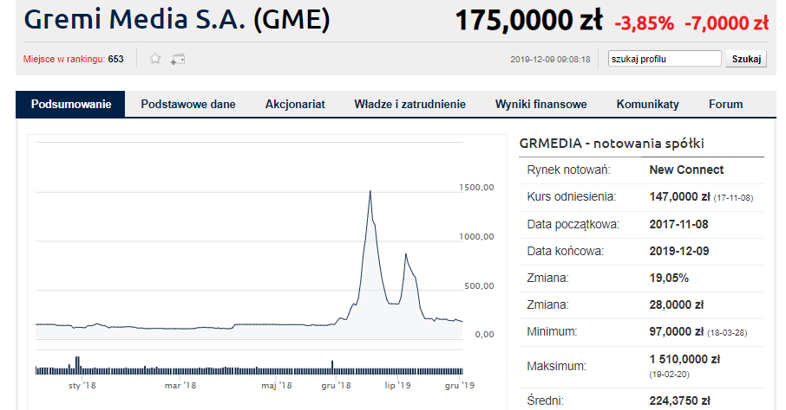The image size is (786, 410).
Task: Select the Średni value 224,3750 zł
Action: (680, 400)
